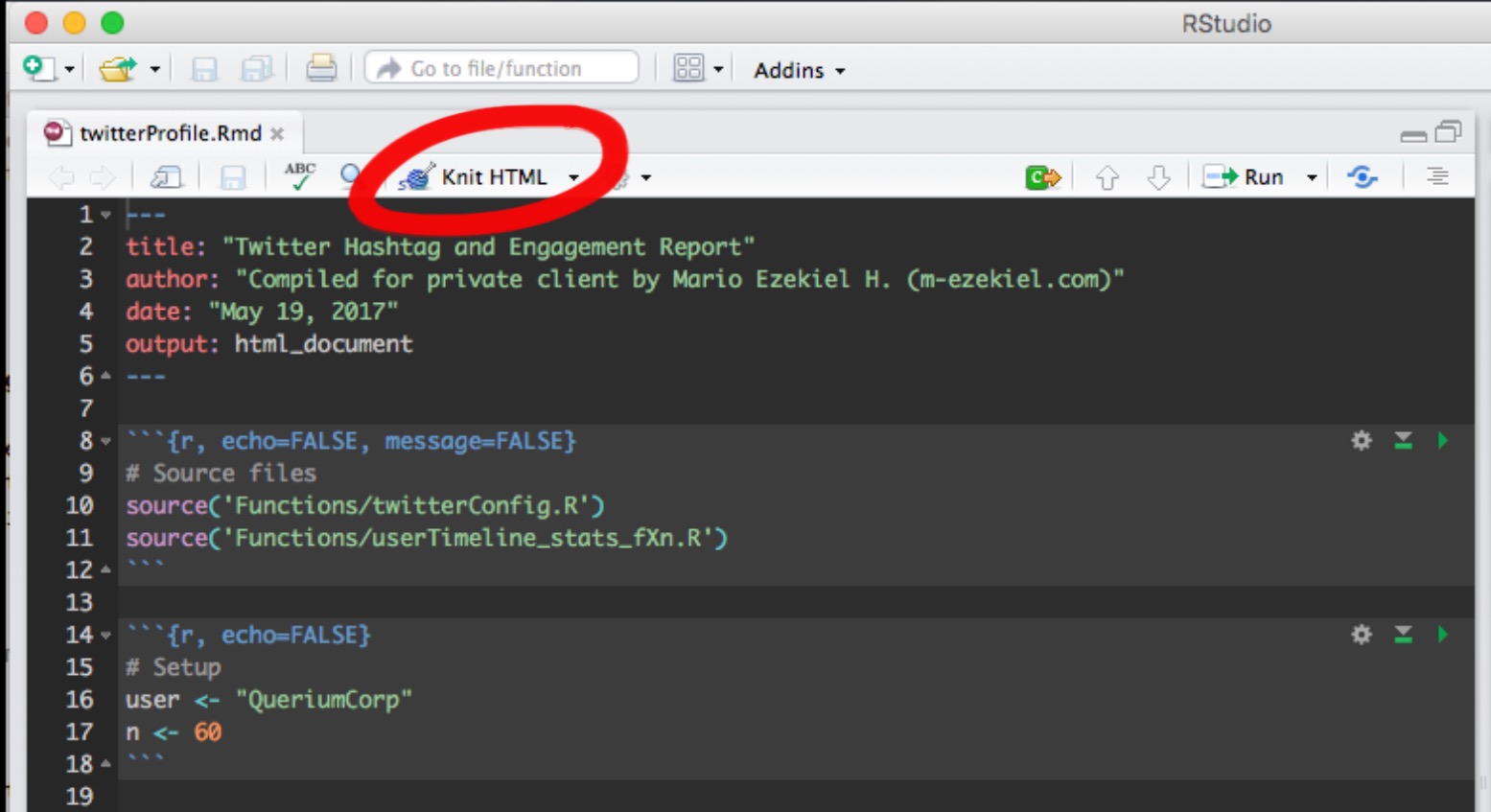Image resolution: width=1491 pixels, height=812 pixels.
Task: Click the {r, echo=FALSE} header on line 14
Action: tap(248, 635)
